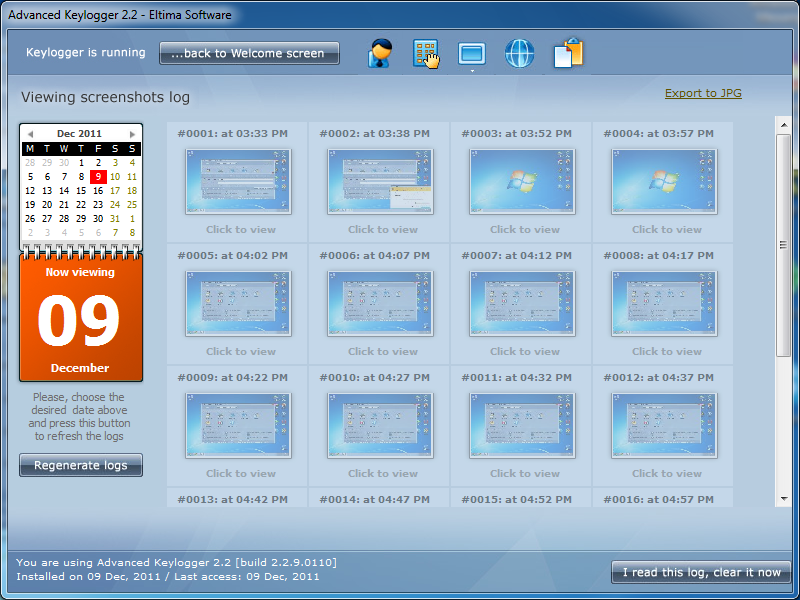Click the vertical scrollbar thumb
This screenshot has width=800, height=600.
[x=784, y=245]
